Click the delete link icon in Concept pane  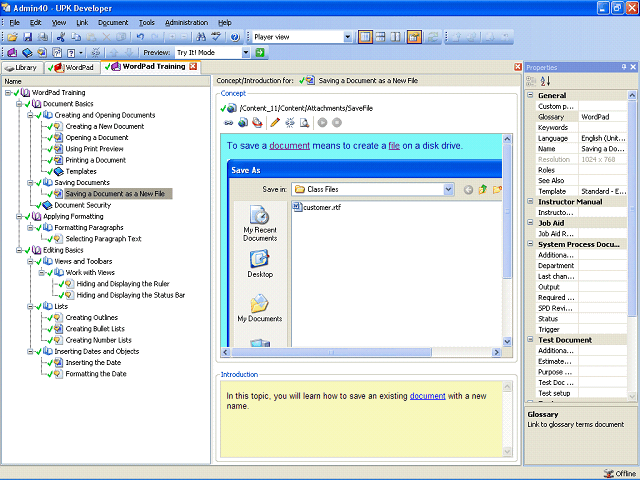tap(290, 122)
